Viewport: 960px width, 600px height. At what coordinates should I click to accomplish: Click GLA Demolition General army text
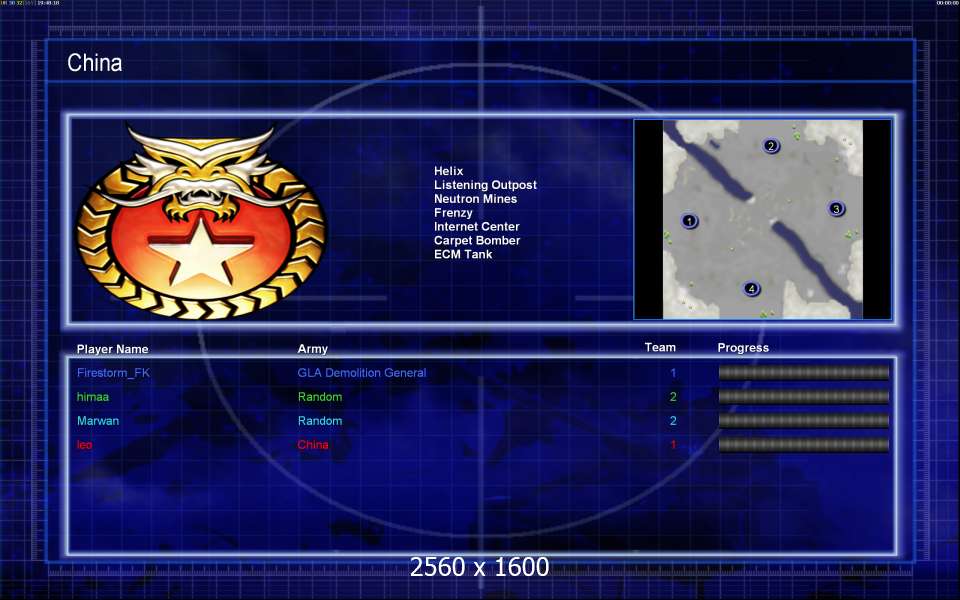362,373
